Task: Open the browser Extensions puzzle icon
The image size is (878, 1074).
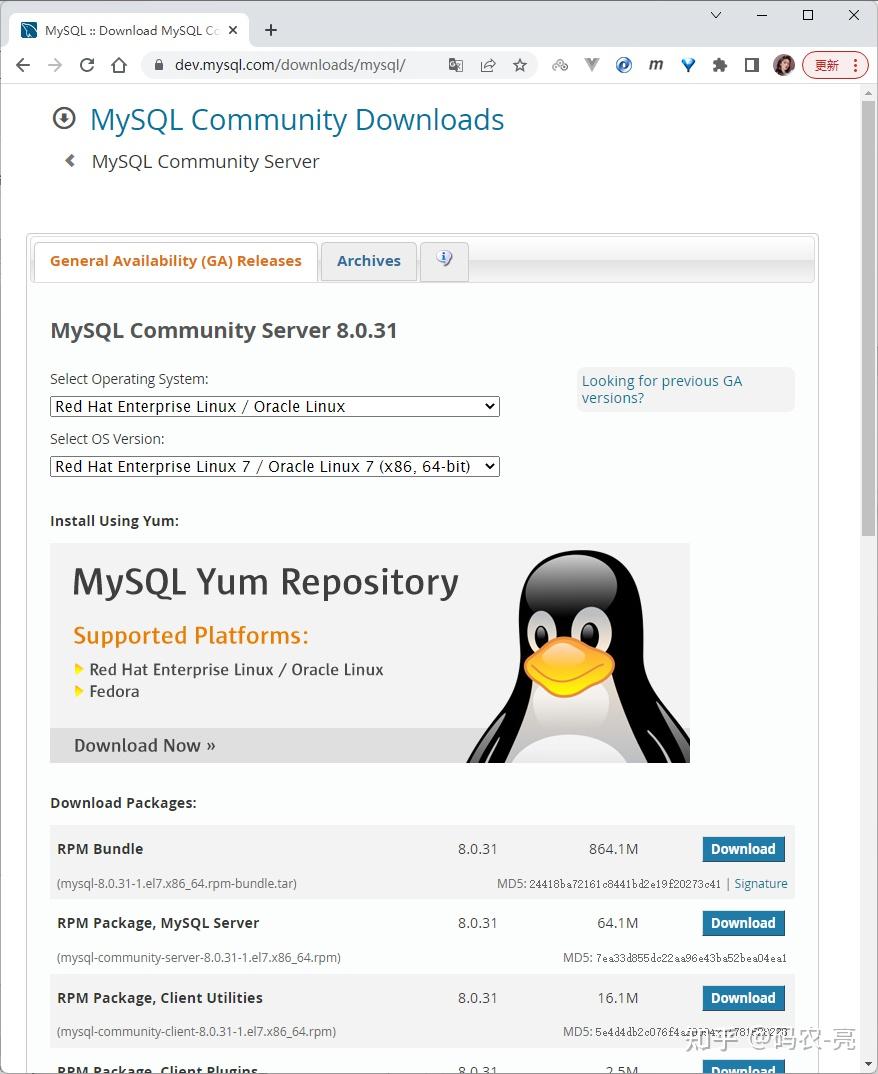Action: point(720,64)
